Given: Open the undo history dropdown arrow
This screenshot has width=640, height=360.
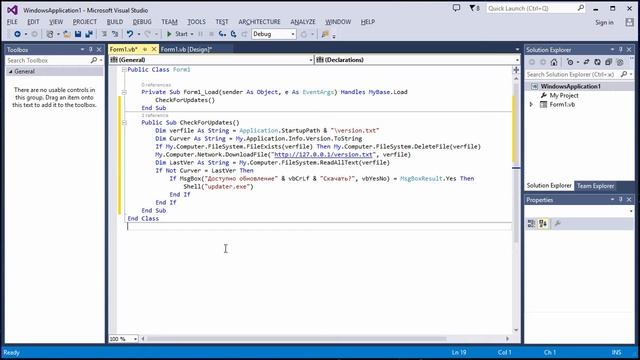Looking at the screenshot, I should point(139,34).
